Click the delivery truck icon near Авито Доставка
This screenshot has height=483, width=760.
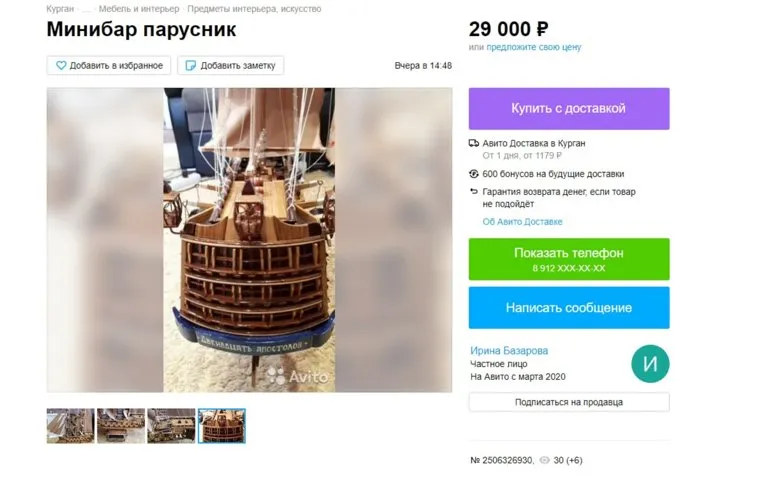[x=474, y=143]
